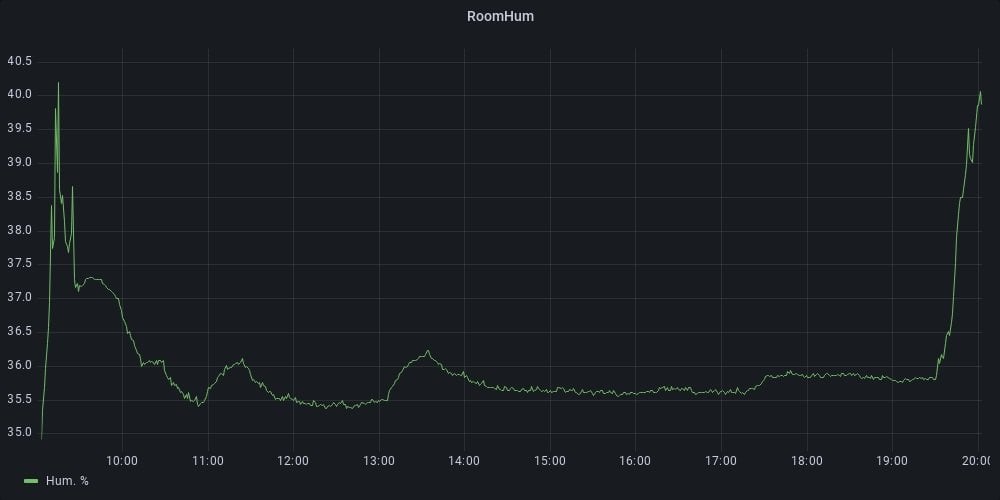Click the highest humidity spike above 40.0
Viewport: 1000px width, 500px height.
pyautogui.click(x=58, y=83)
